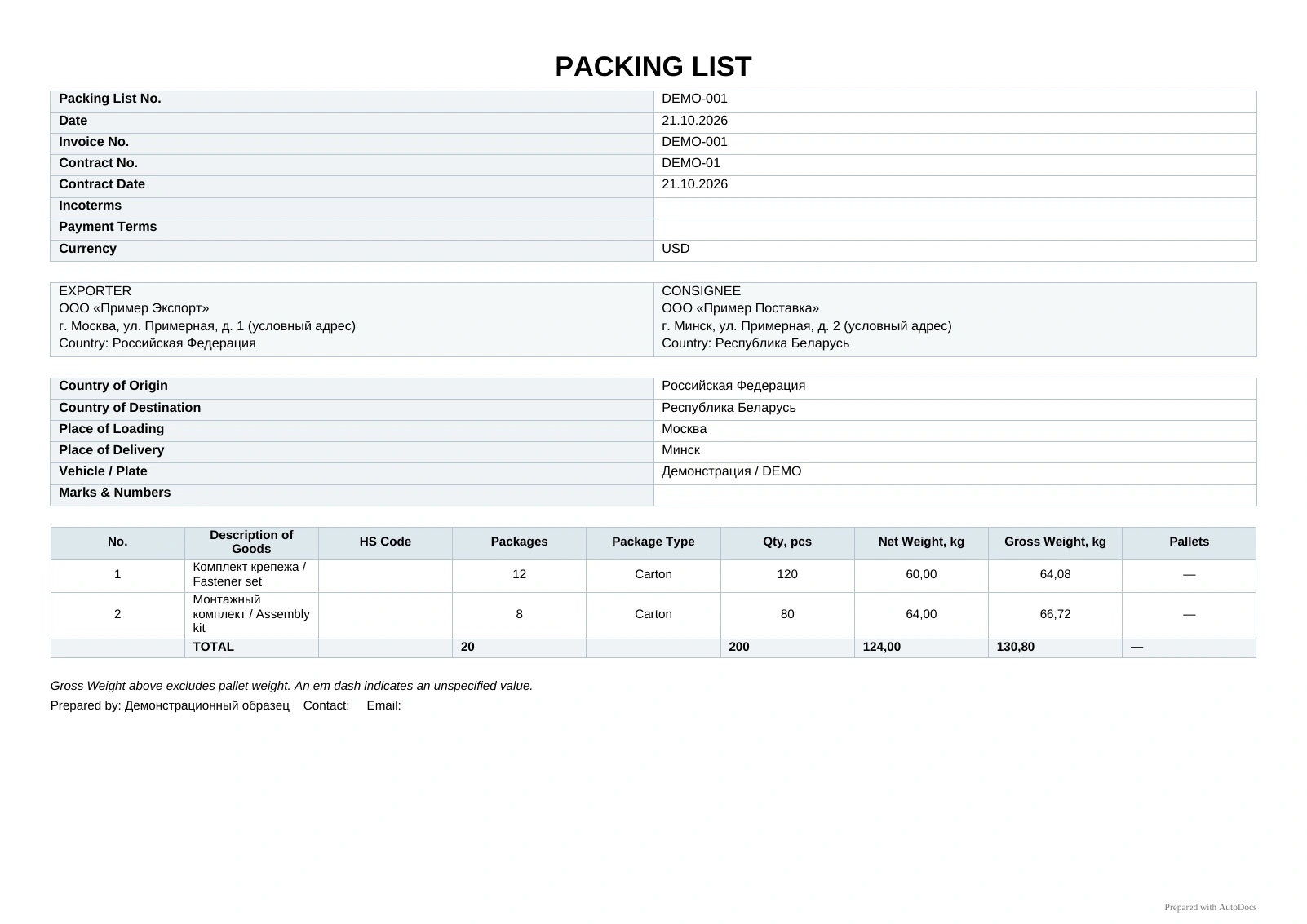Select the Fastener set description cell
The image size is (1307, 924).
tap(251, 576)
